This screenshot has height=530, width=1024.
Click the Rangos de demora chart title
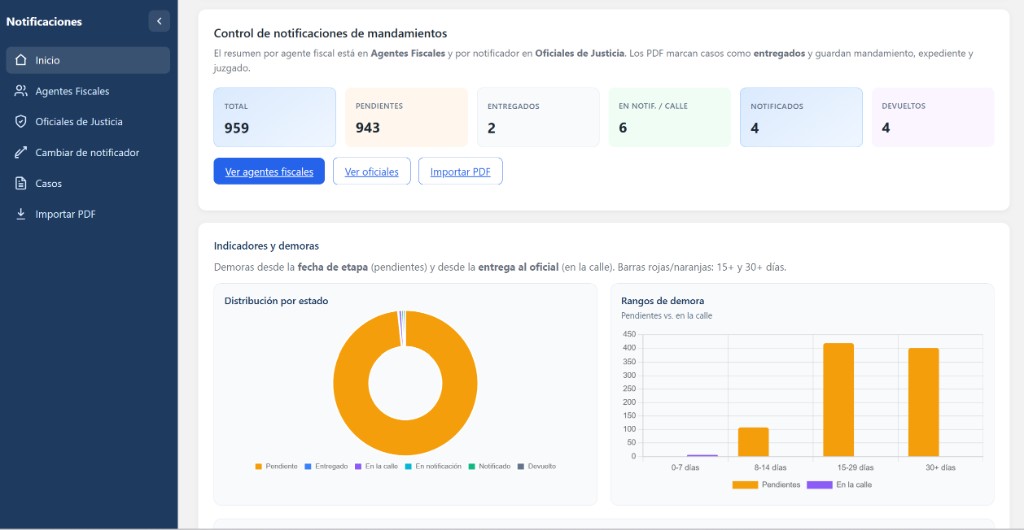[x=663, y=301]
